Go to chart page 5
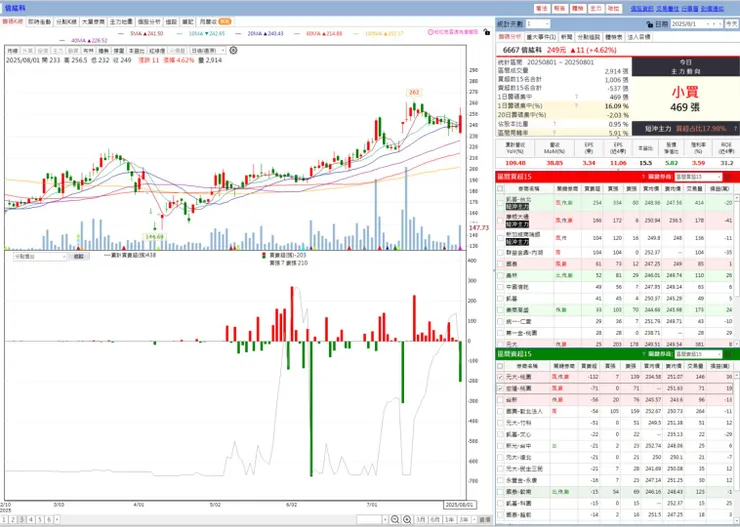 tap(40, 519)
